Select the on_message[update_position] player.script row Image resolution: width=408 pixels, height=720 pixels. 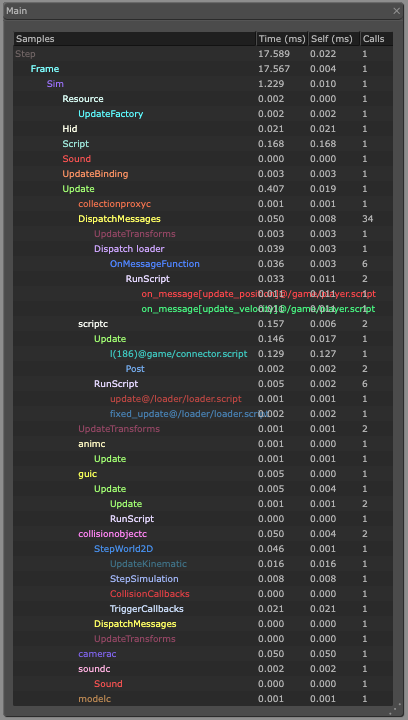point(203,294)
